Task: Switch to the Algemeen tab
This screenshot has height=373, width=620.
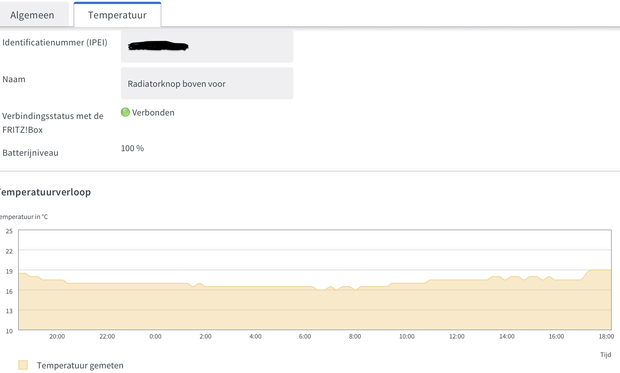Action: (34, 15)
